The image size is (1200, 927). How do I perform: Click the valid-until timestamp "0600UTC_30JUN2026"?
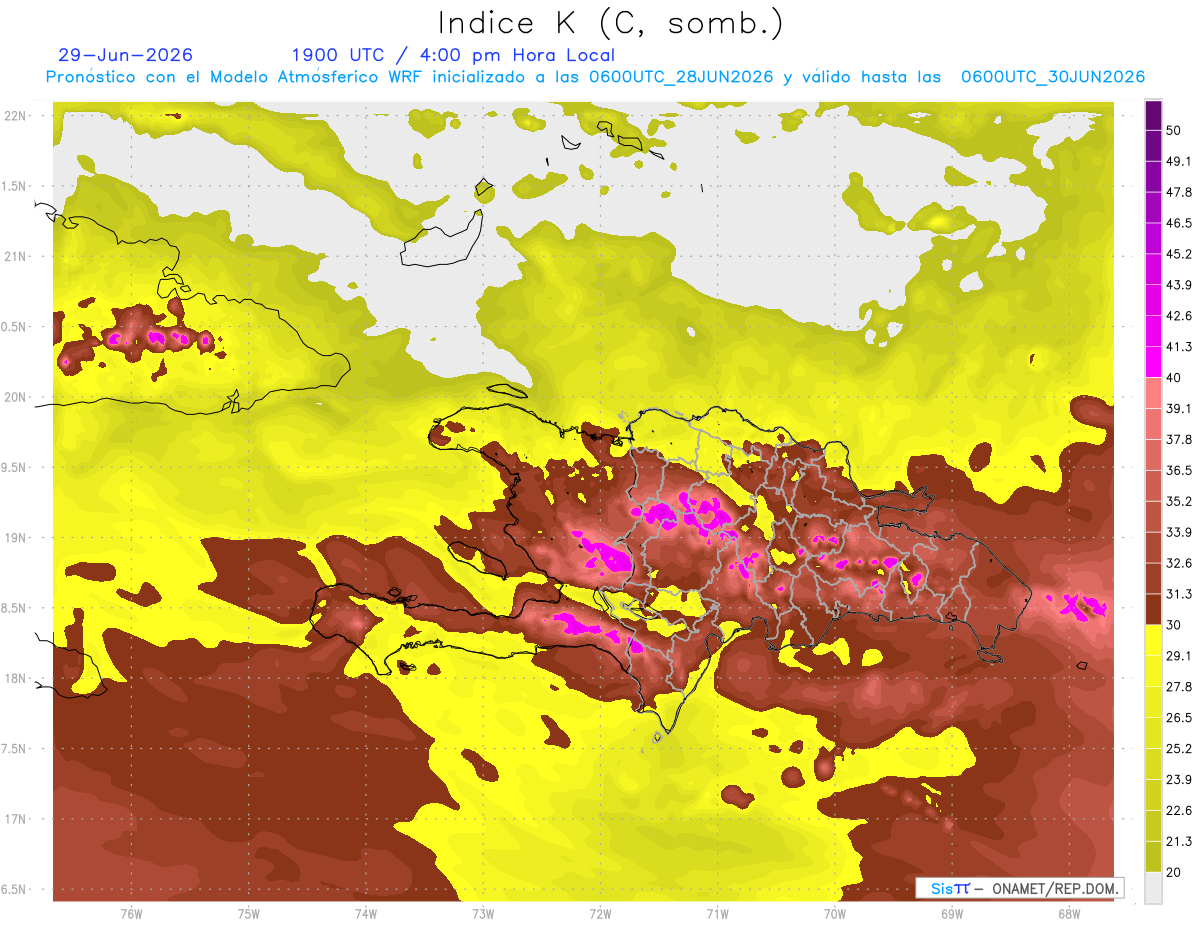pos(1053,77)
